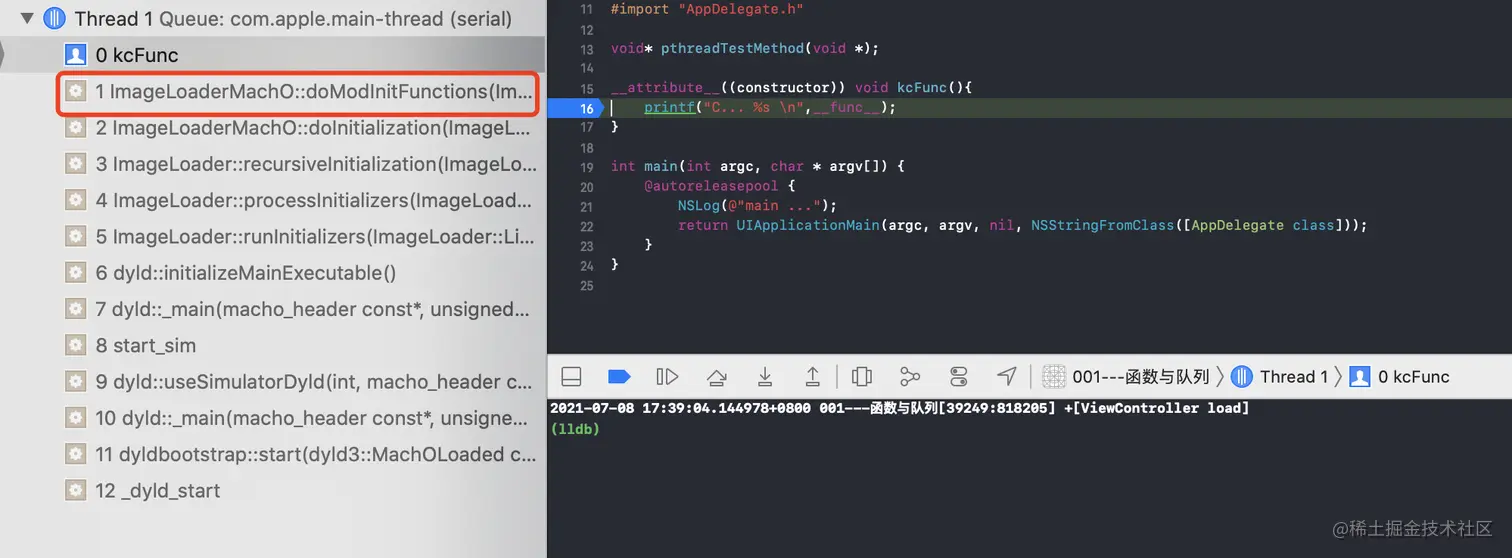
Task: Collapse the Thread 1 disclosure triangle
Action: (26, 18)
